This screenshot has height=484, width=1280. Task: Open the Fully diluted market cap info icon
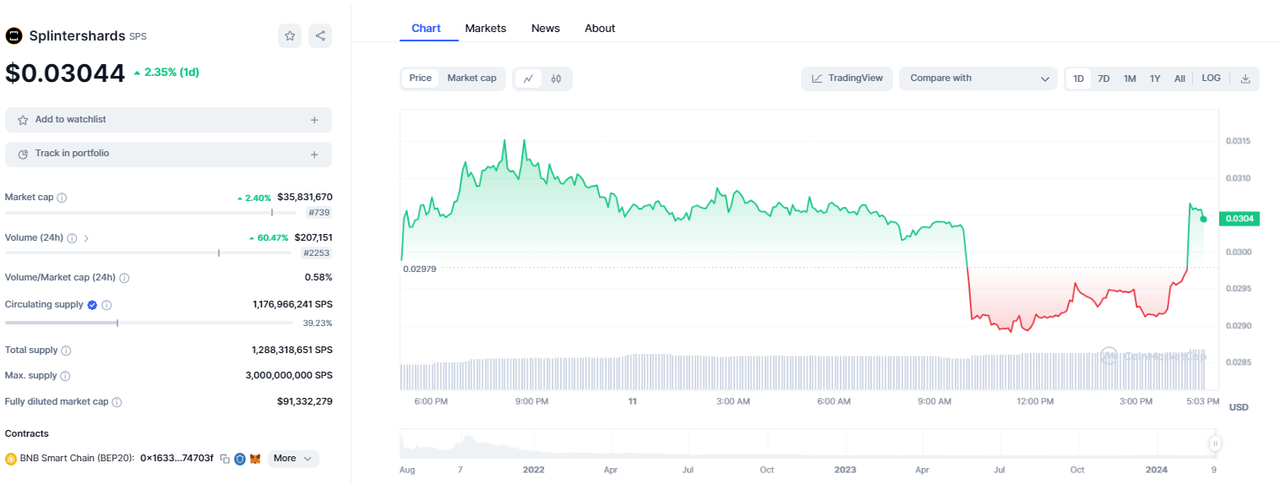click(117, 402)
